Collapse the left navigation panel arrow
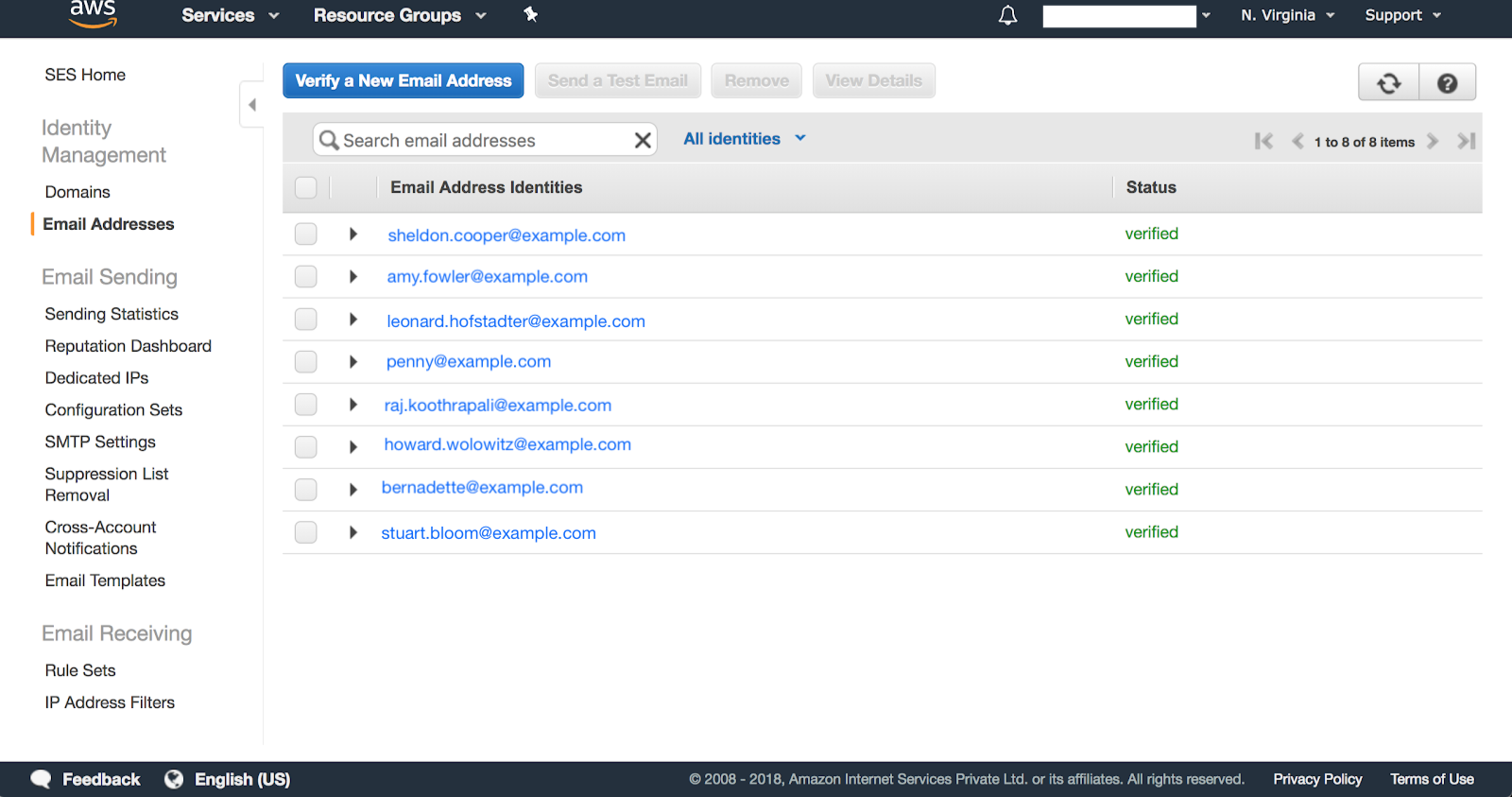 click(251, 105)
